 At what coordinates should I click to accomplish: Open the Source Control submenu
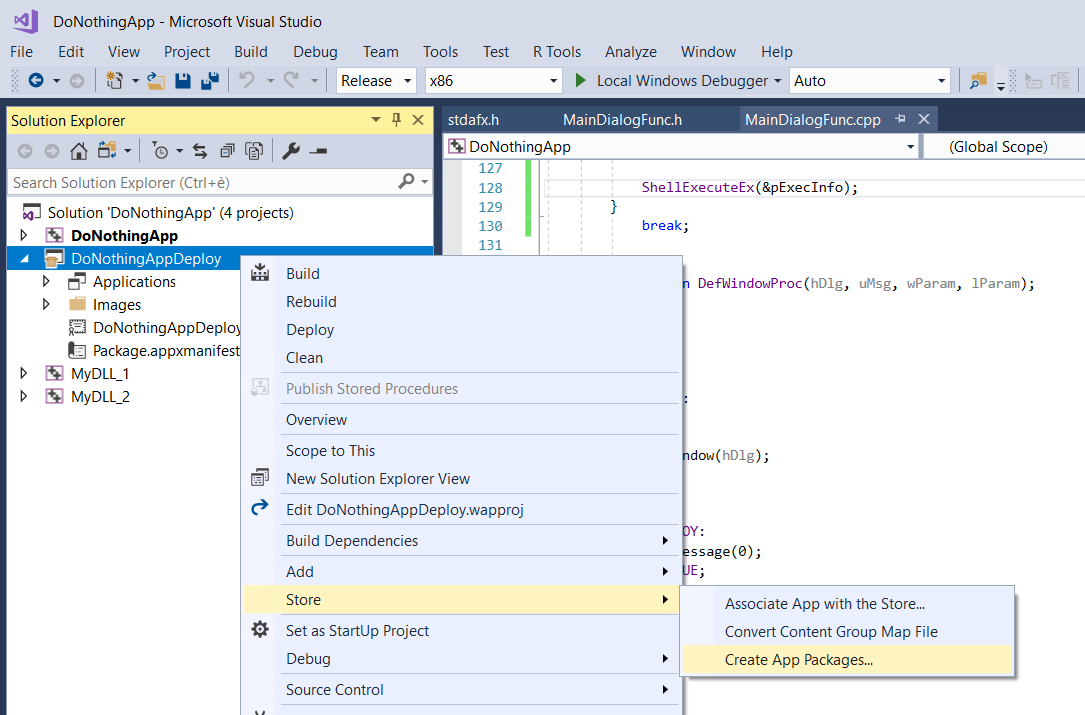coord(461,689)
